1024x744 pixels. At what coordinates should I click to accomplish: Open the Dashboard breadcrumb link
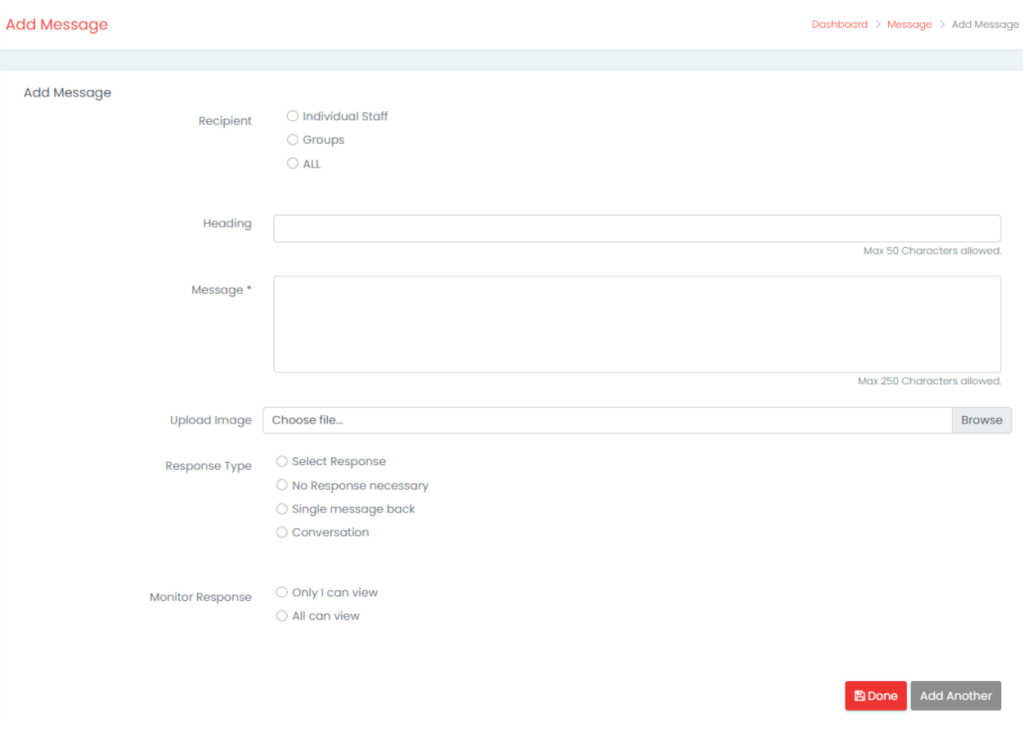tap(839, 24)
